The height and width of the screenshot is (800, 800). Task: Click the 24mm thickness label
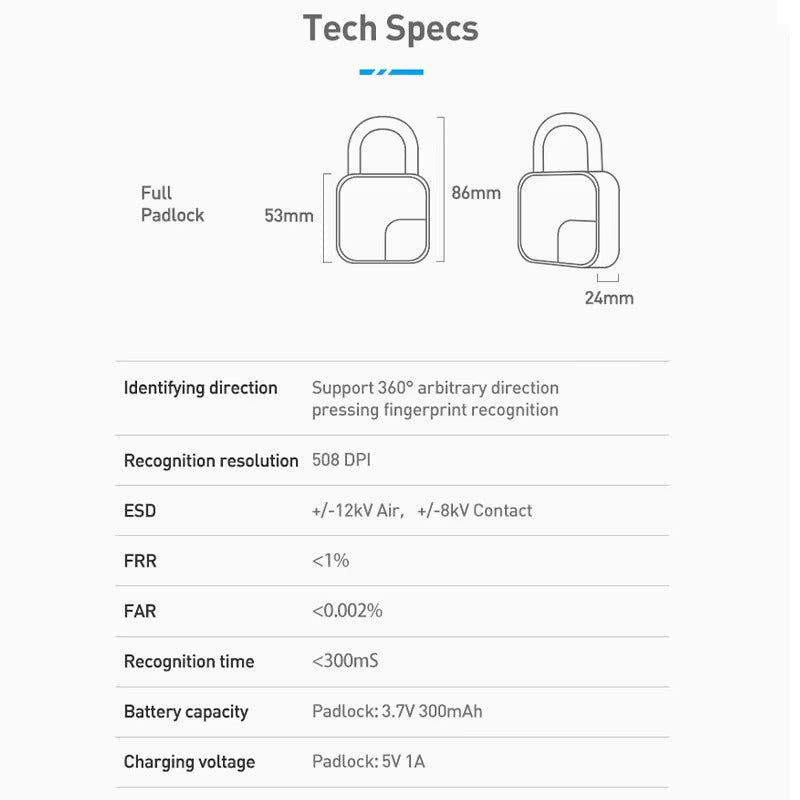609,298
